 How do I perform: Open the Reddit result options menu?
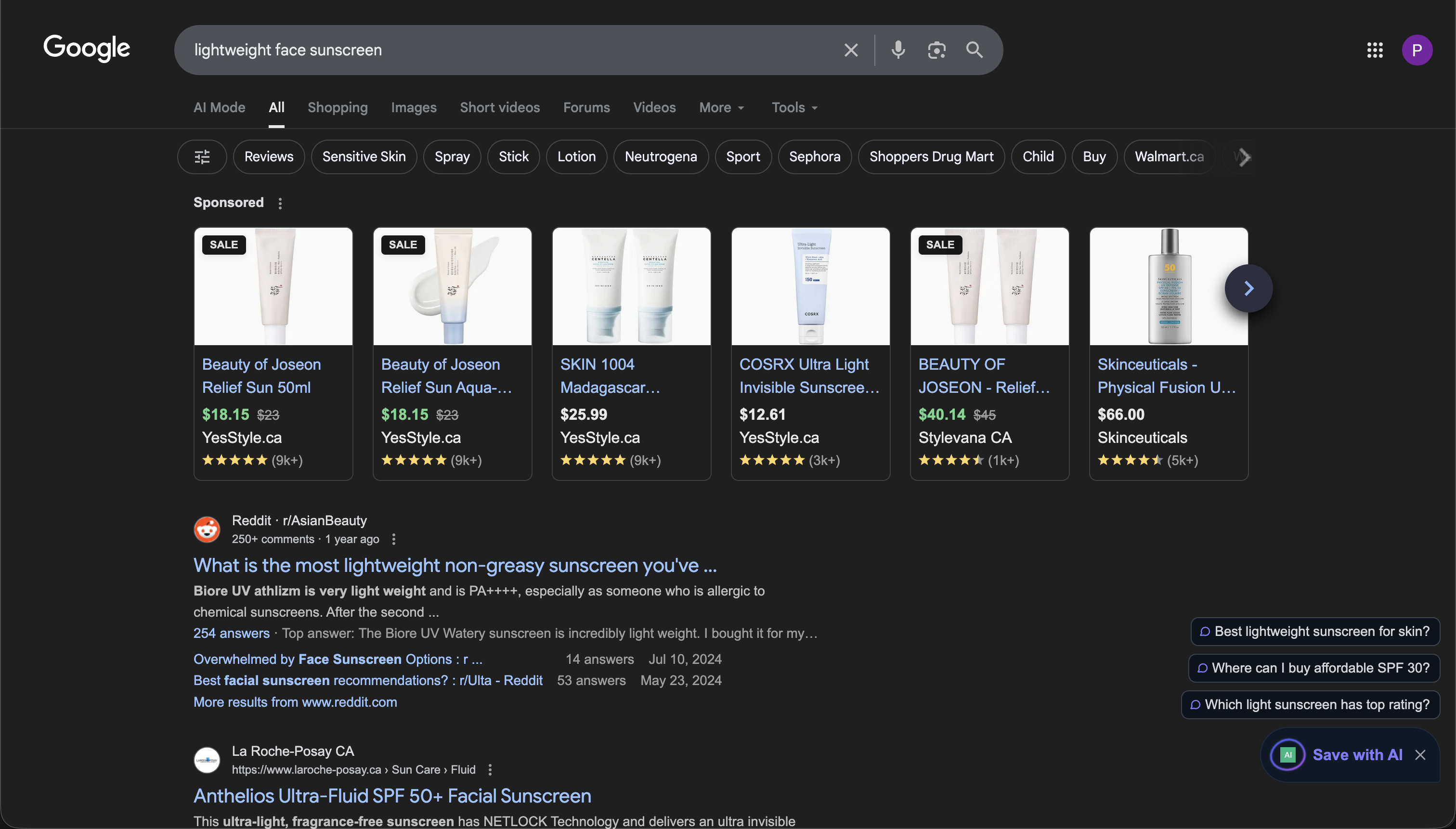click(x=393, y=539)
